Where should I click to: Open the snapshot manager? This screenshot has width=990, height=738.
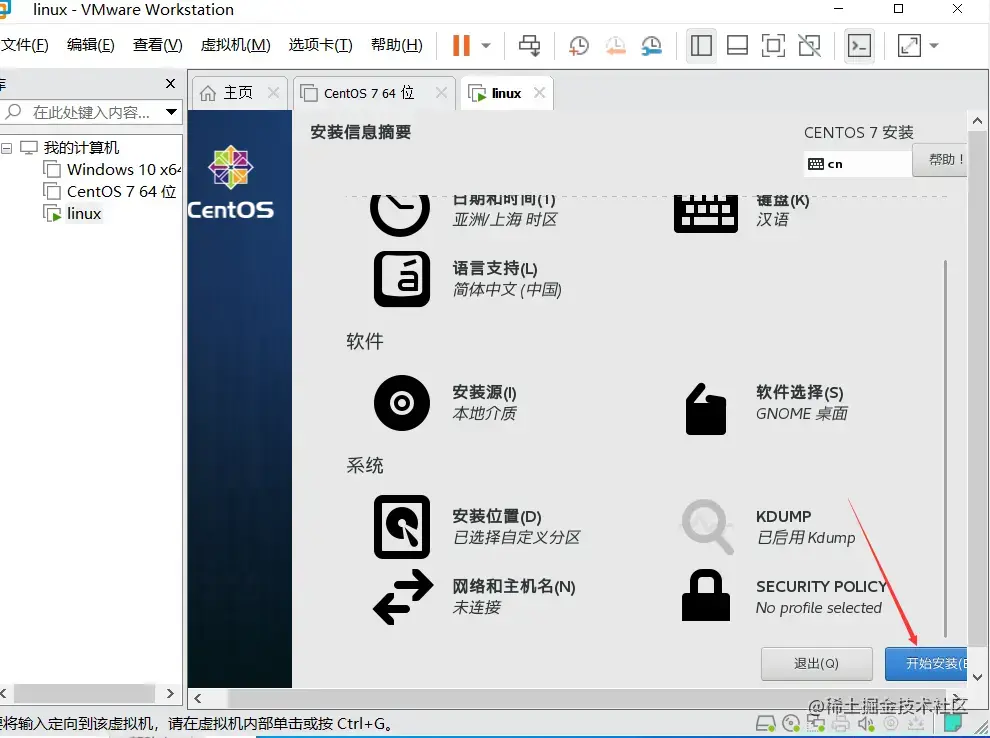pyautogui.click(x=652, y=45)
